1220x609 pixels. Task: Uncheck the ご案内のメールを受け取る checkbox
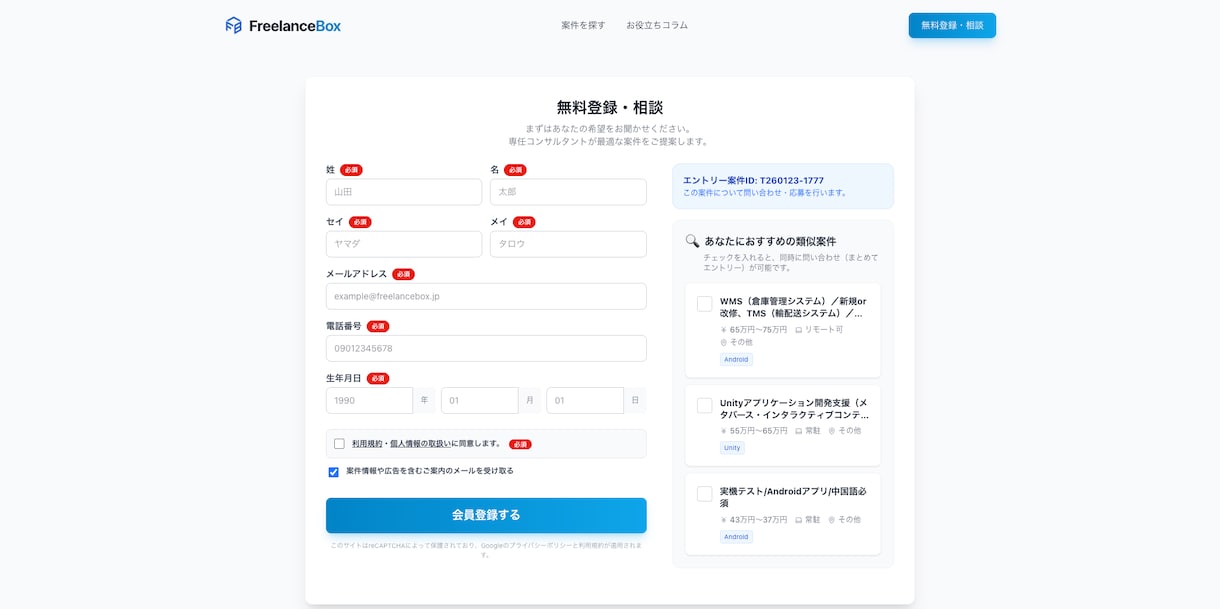pos(334,472)
